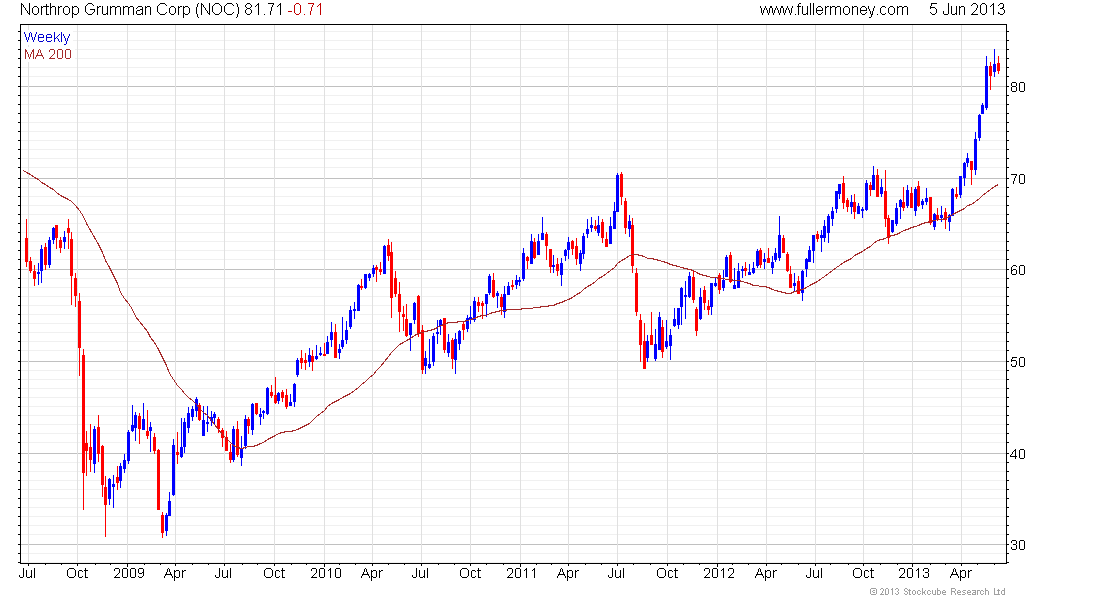Click the 2011 year label on time axis
Viewport: 1100px width, 600px height.
521,573
